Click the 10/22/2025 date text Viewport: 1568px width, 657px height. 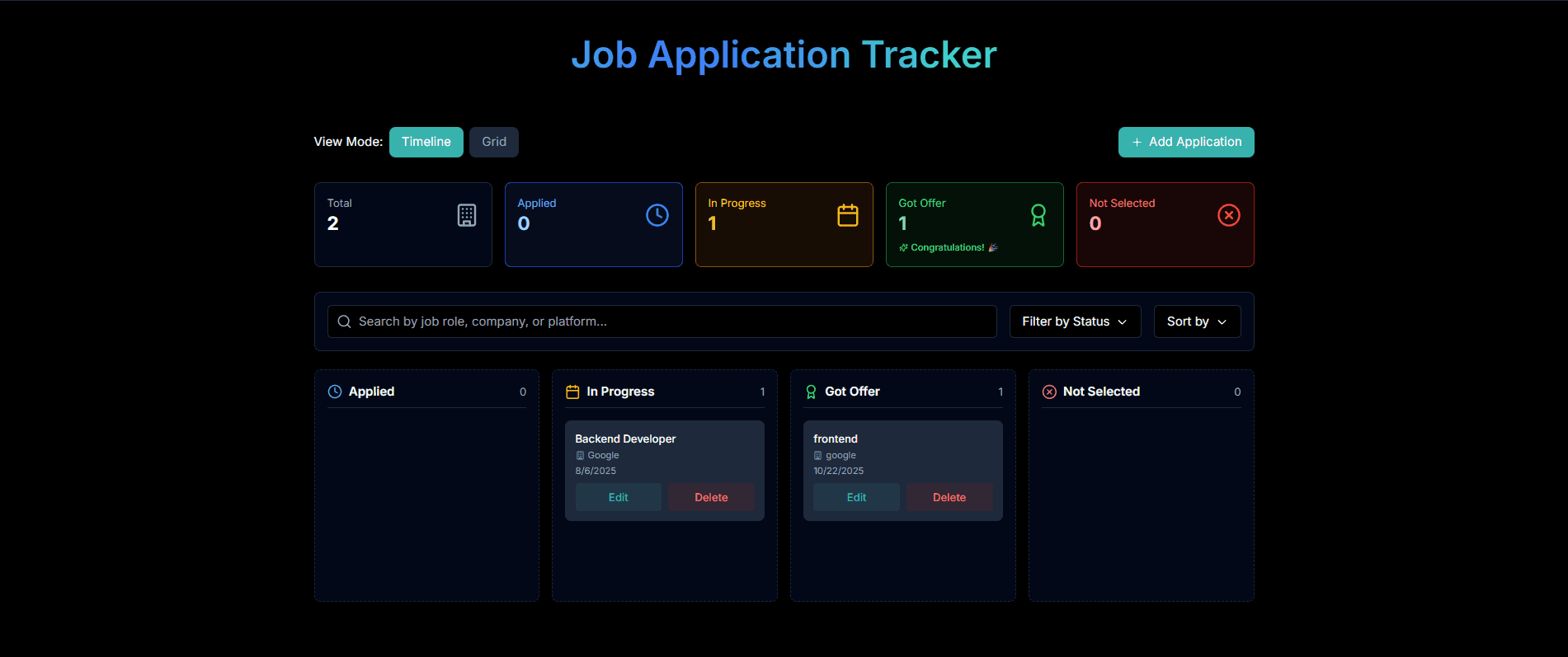838,471
